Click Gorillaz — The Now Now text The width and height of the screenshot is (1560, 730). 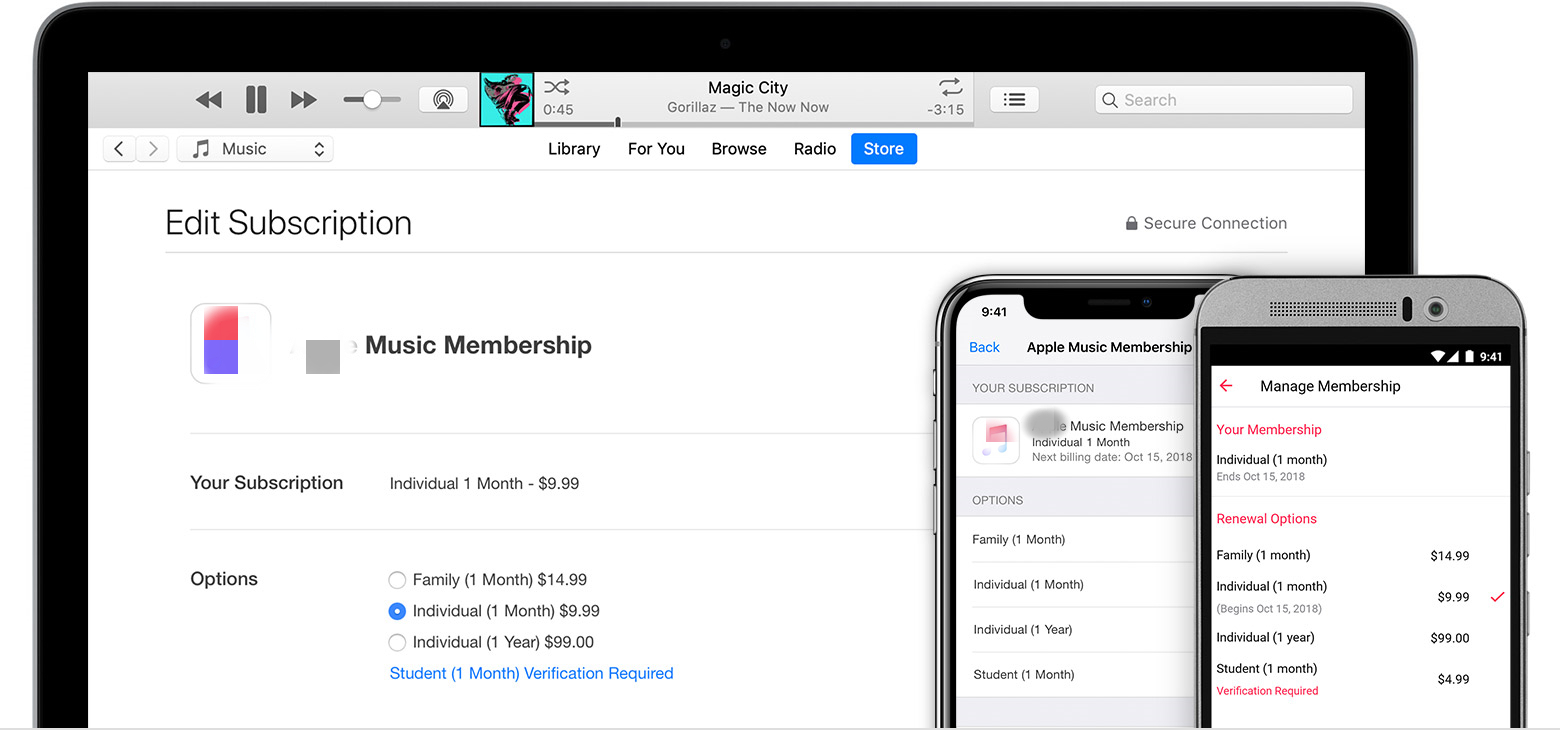(748, 107)
